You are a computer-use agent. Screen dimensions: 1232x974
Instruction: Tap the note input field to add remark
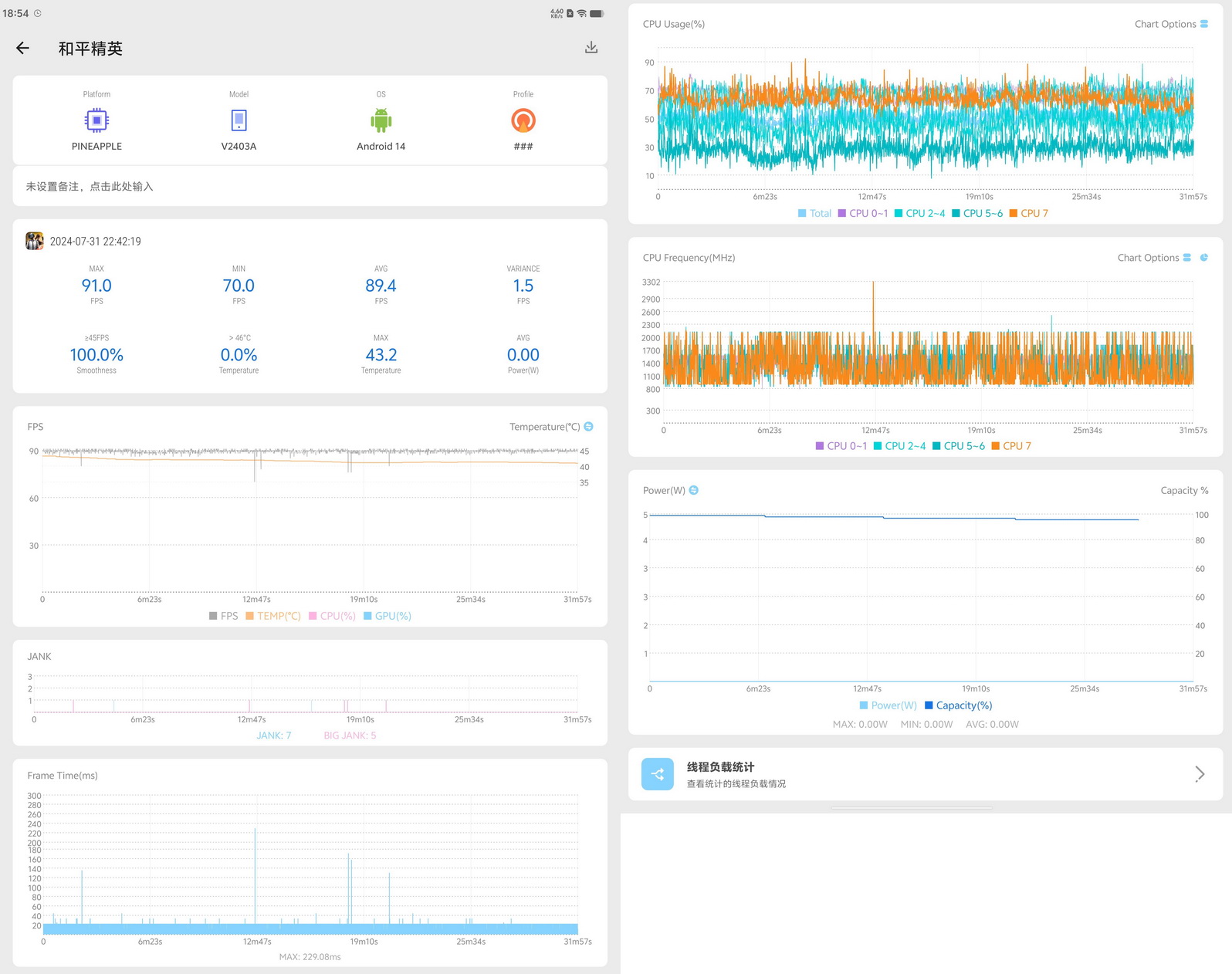[x=310, y=186]
